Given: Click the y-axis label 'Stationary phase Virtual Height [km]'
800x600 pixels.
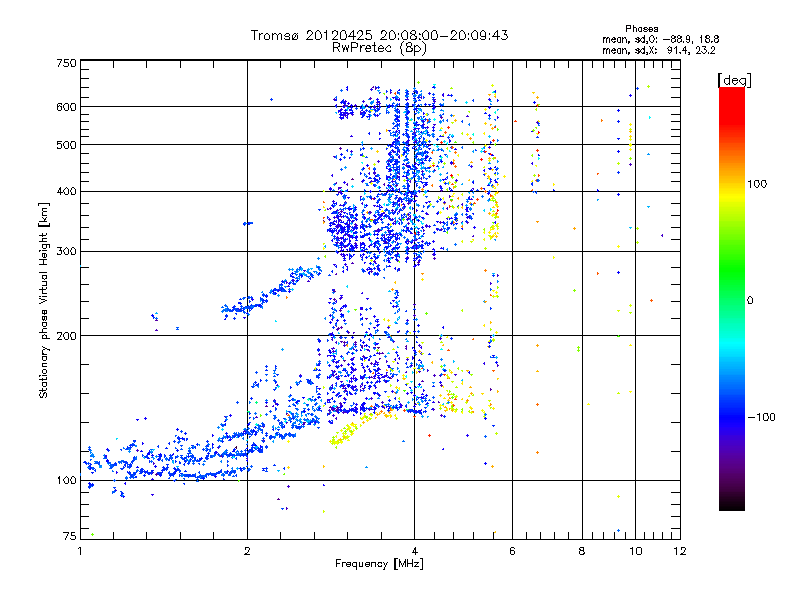Looking at the screenshot, I should tap(43, 300).
